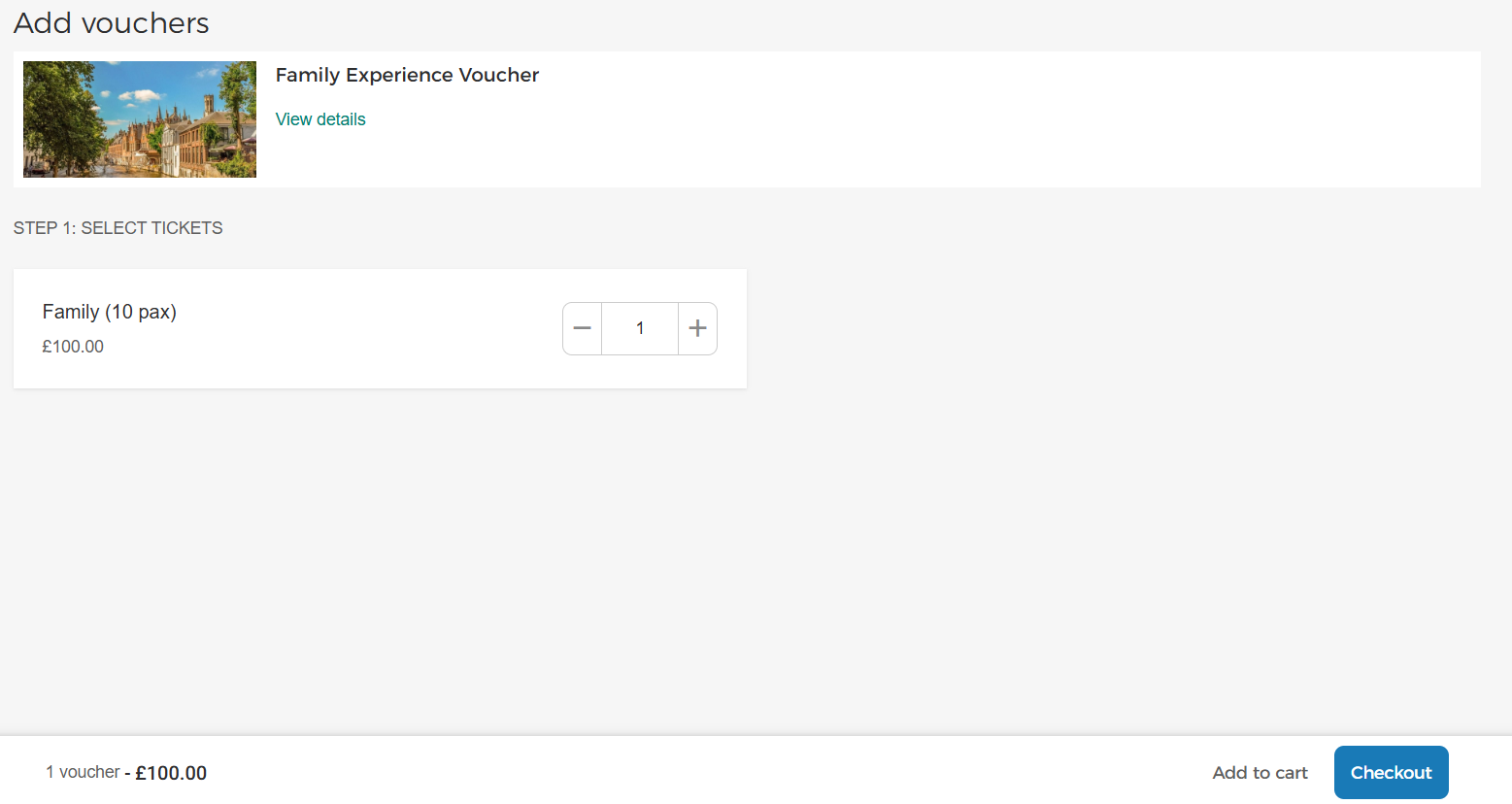Viewport: 1512px width, 804px height.
Task: Click the bold £100.00 total in footer
Action: pyautogui.click(x=171, y=773)
